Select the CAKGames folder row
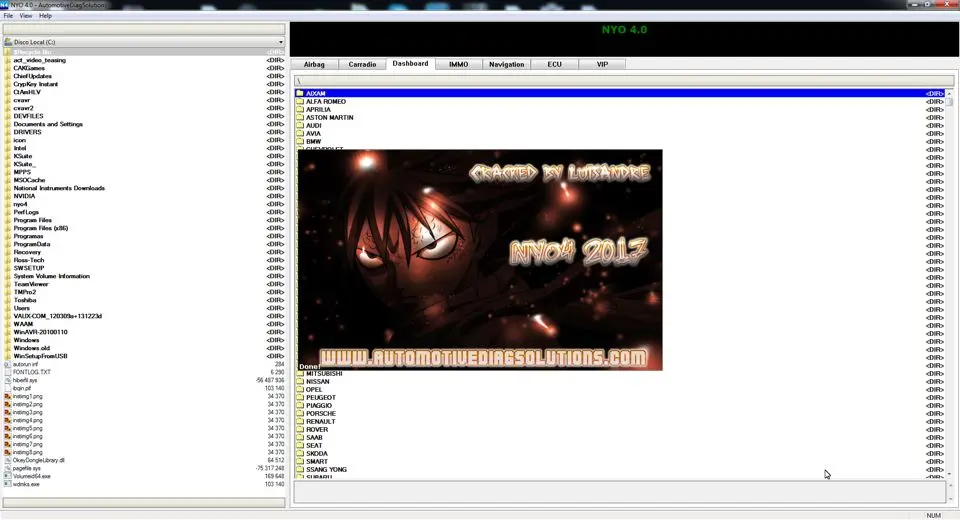The height and width of the screenshot is (520, 960). pos(144,68)
